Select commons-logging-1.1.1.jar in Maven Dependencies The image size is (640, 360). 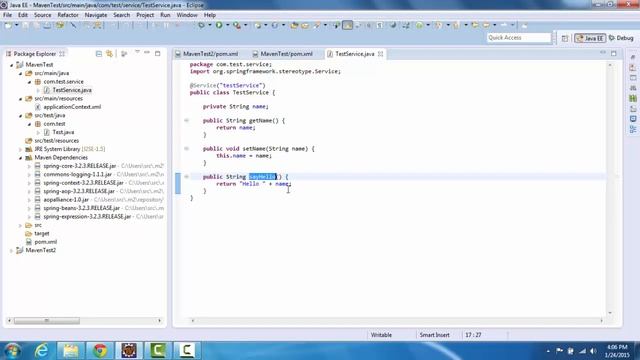[77, 174]
